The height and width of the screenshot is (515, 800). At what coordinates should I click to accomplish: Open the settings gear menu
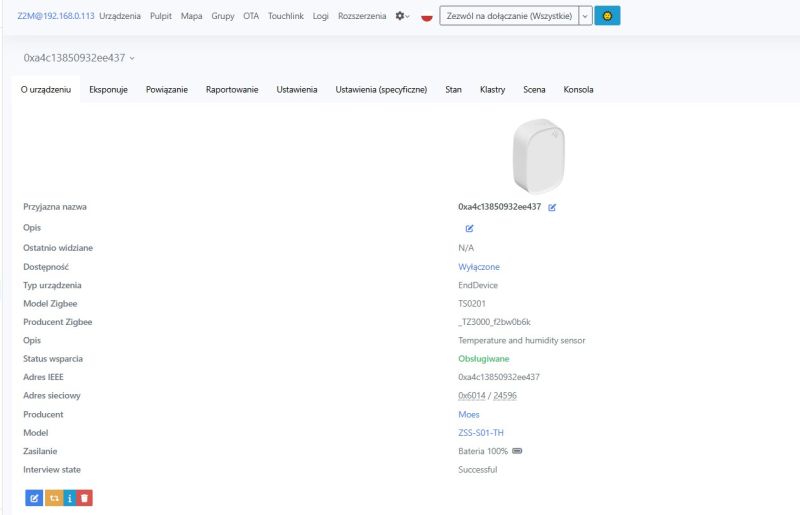point(402,16)
